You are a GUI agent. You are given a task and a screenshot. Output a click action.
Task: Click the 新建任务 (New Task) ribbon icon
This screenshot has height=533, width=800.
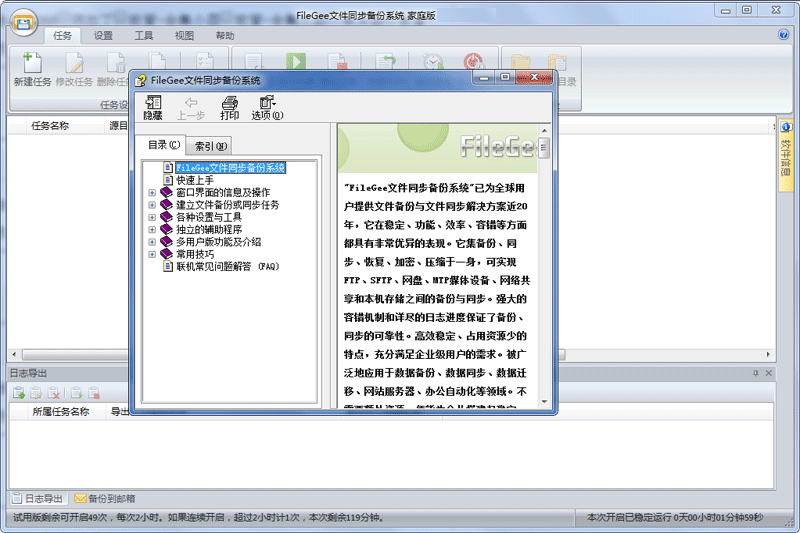click(x=31, y=68)
